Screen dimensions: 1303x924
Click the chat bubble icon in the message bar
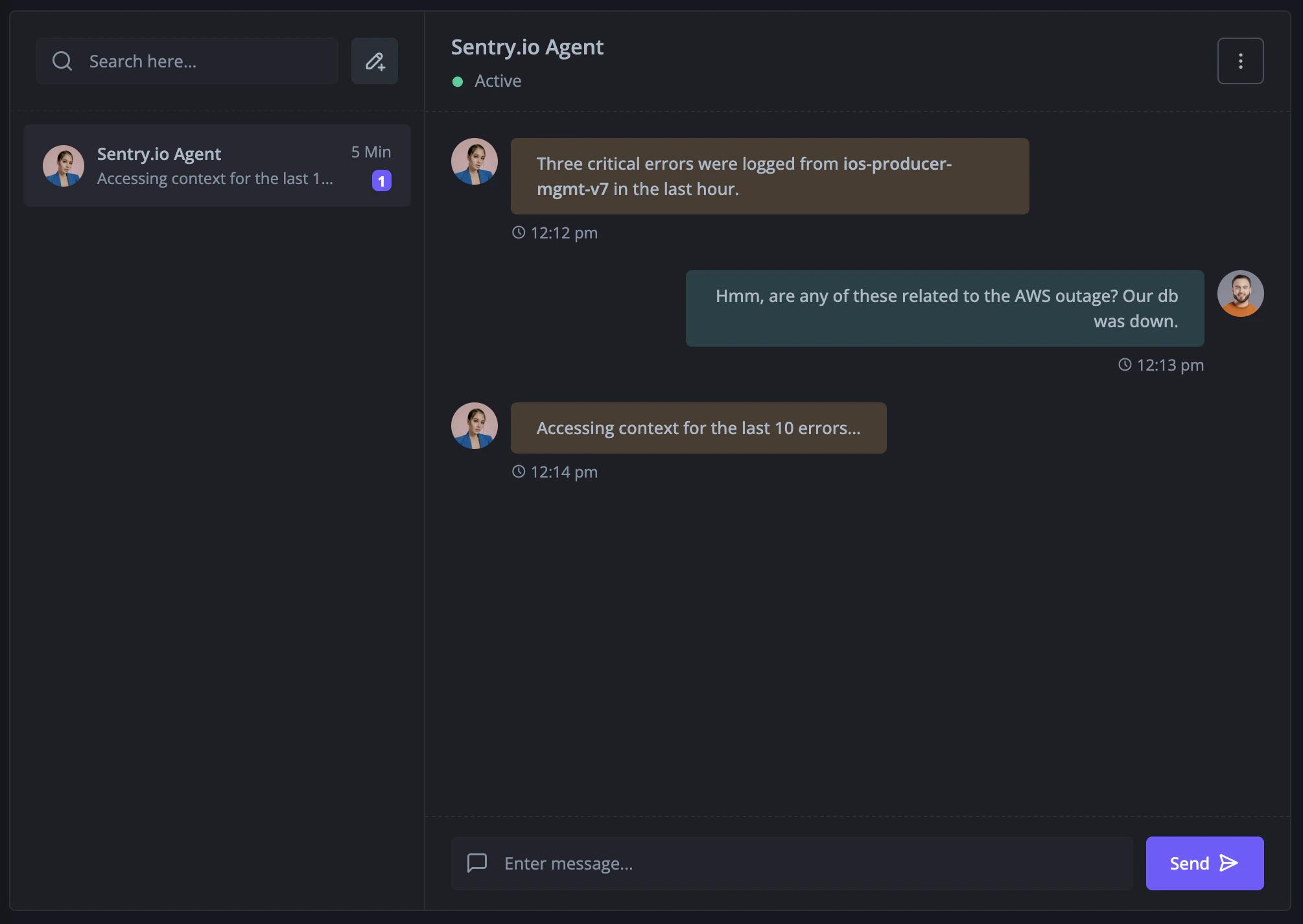click(x=477, y=862)
